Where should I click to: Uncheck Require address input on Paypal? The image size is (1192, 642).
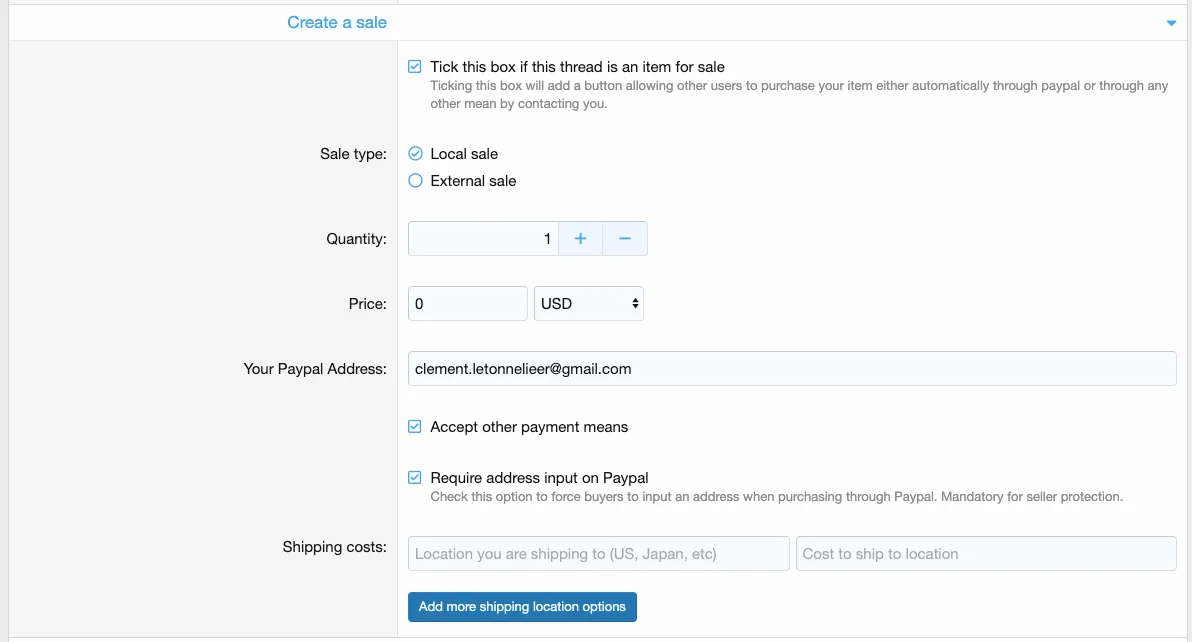[x=415, y=478]
